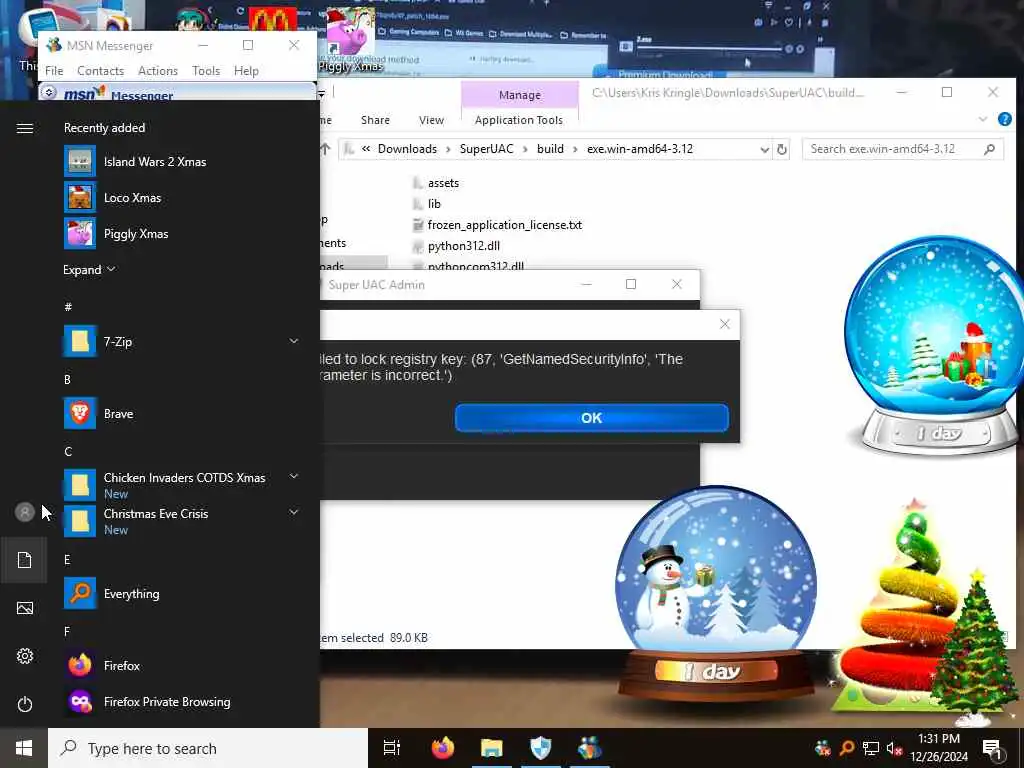Open the 7-Zip folder icon
Viewport: 1024px width, 768px height.
(x=80, y=342)
